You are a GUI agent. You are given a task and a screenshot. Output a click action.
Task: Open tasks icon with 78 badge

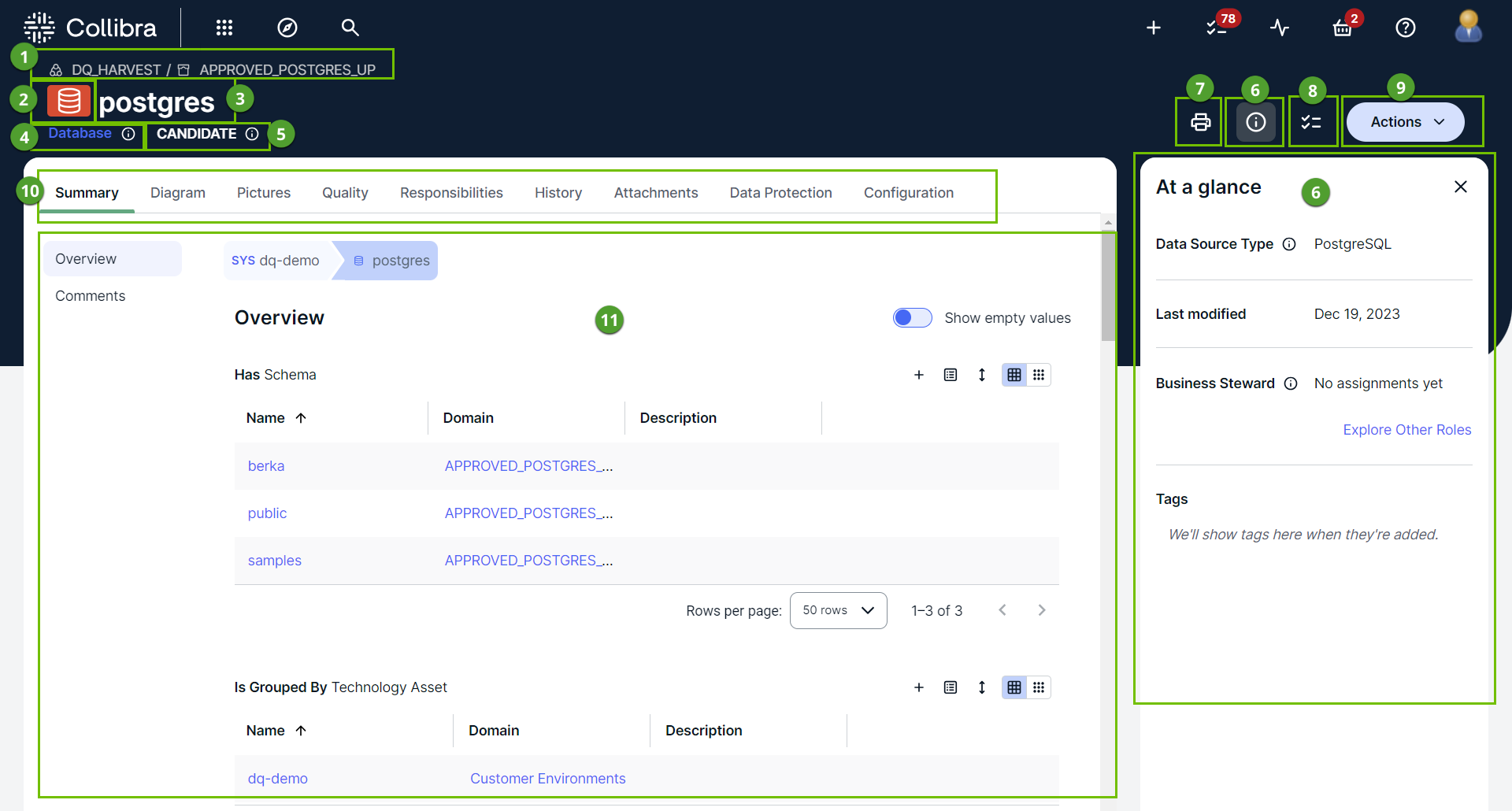tap(1217, 28)
